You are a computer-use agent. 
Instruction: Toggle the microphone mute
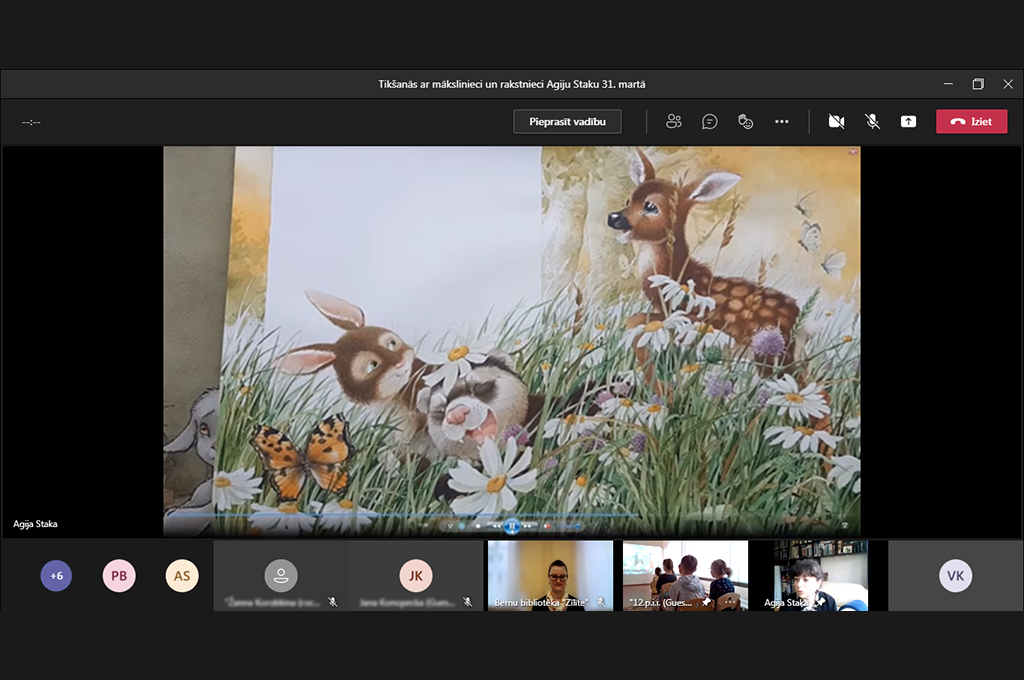coord(872,121)
